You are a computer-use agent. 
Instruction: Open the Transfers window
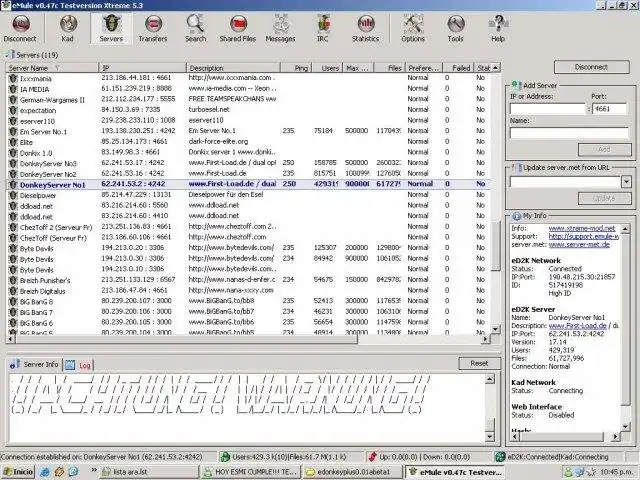(153, 28)
